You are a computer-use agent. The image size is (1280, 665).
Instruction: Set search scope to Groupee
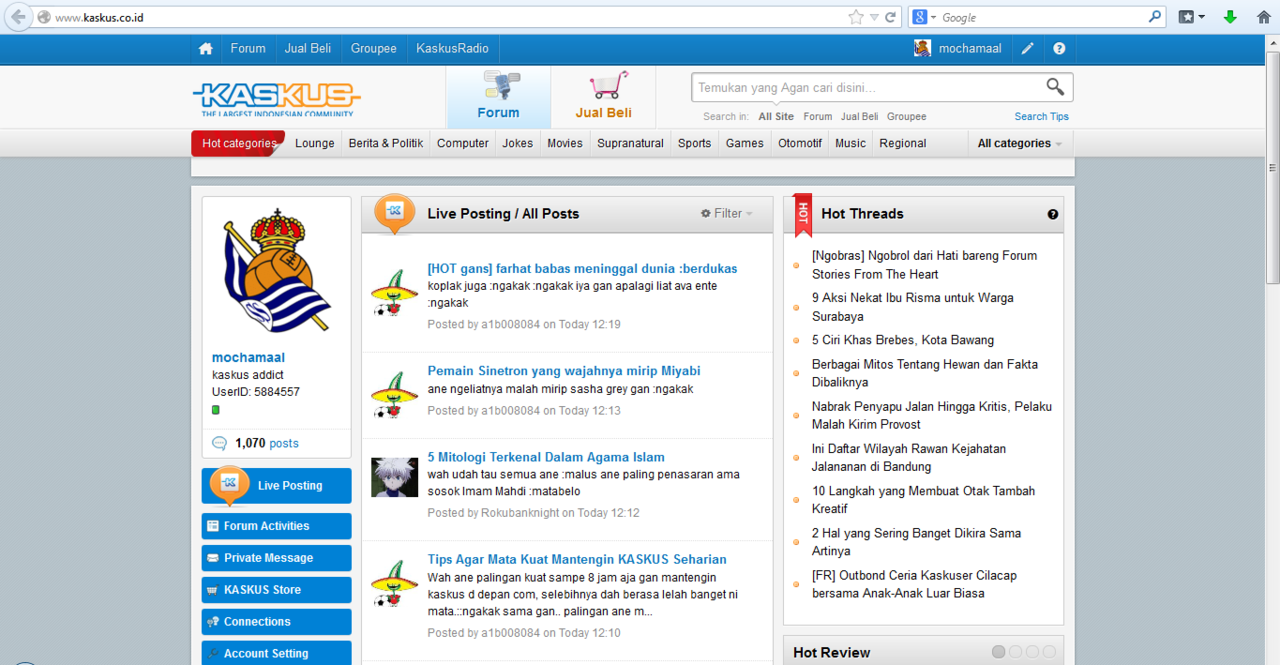tap(906, 116)
